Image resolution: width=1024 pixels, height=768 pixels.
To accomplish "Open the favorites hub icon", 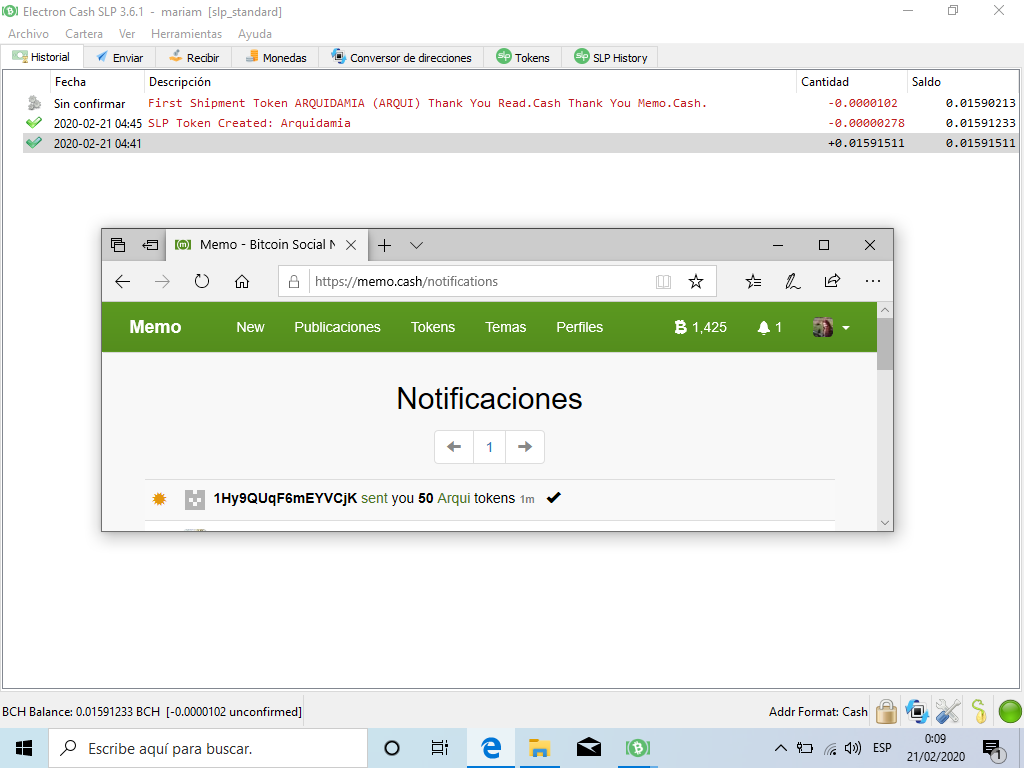I will 753,281.
